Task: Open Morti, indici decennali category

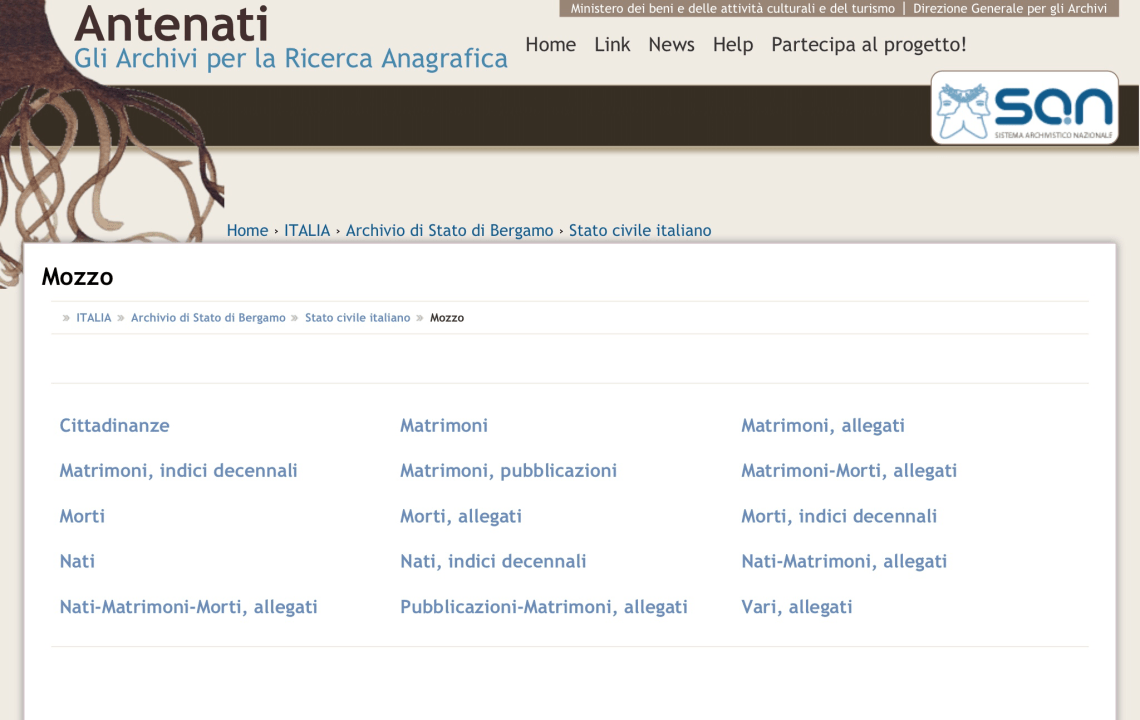Action: [838, 517]
